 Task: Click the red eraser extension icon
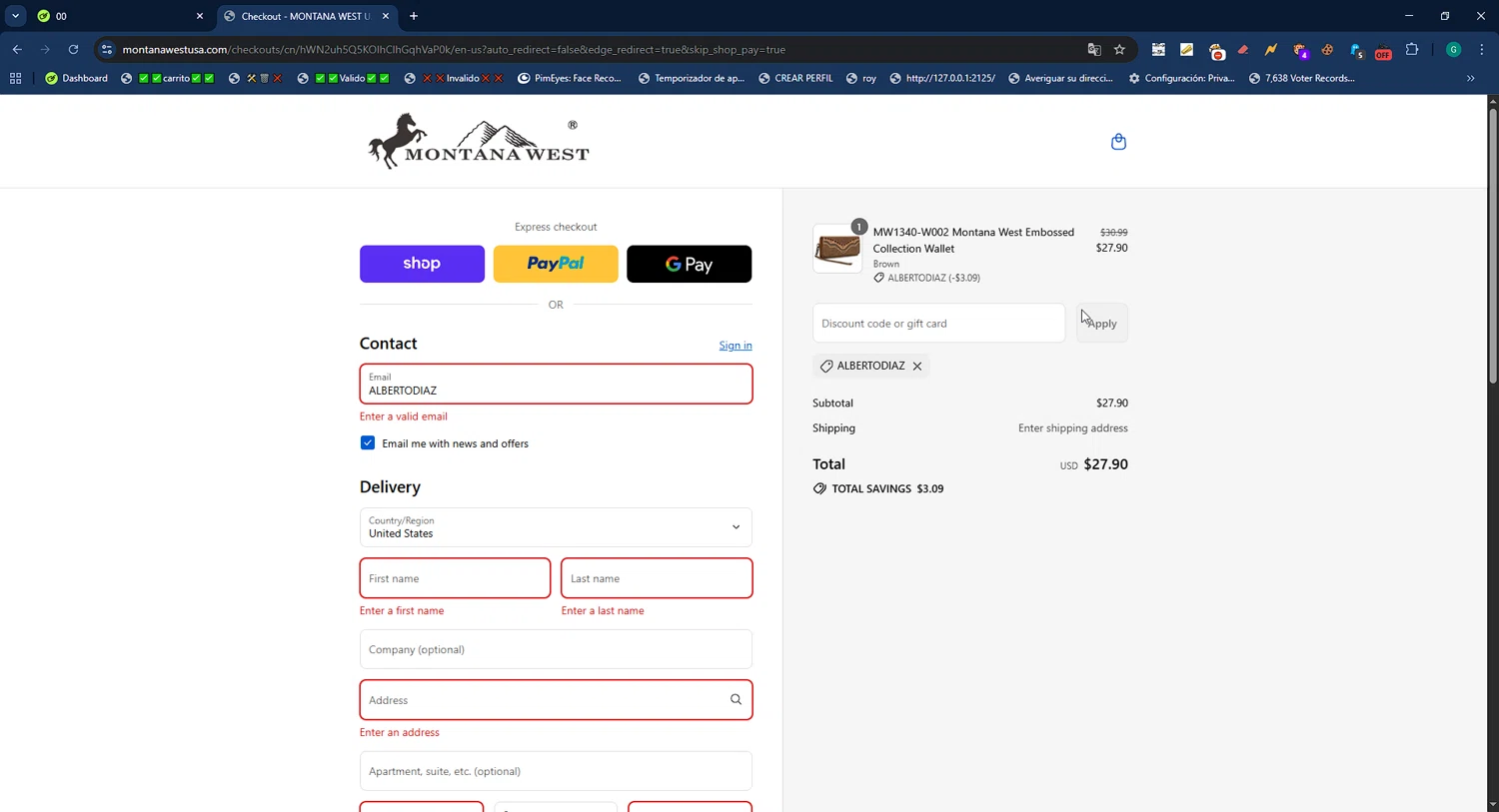1243,49
